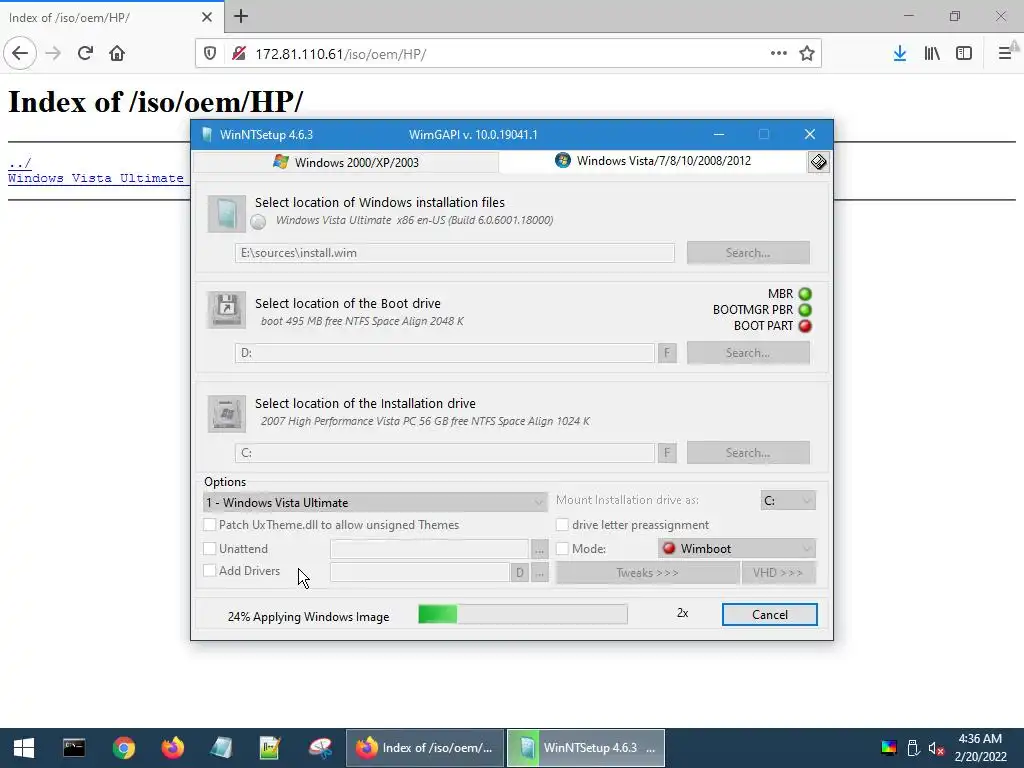1024x768 pixels.
Task: Cancel the Windows image apply
Action: coord(769,615)
